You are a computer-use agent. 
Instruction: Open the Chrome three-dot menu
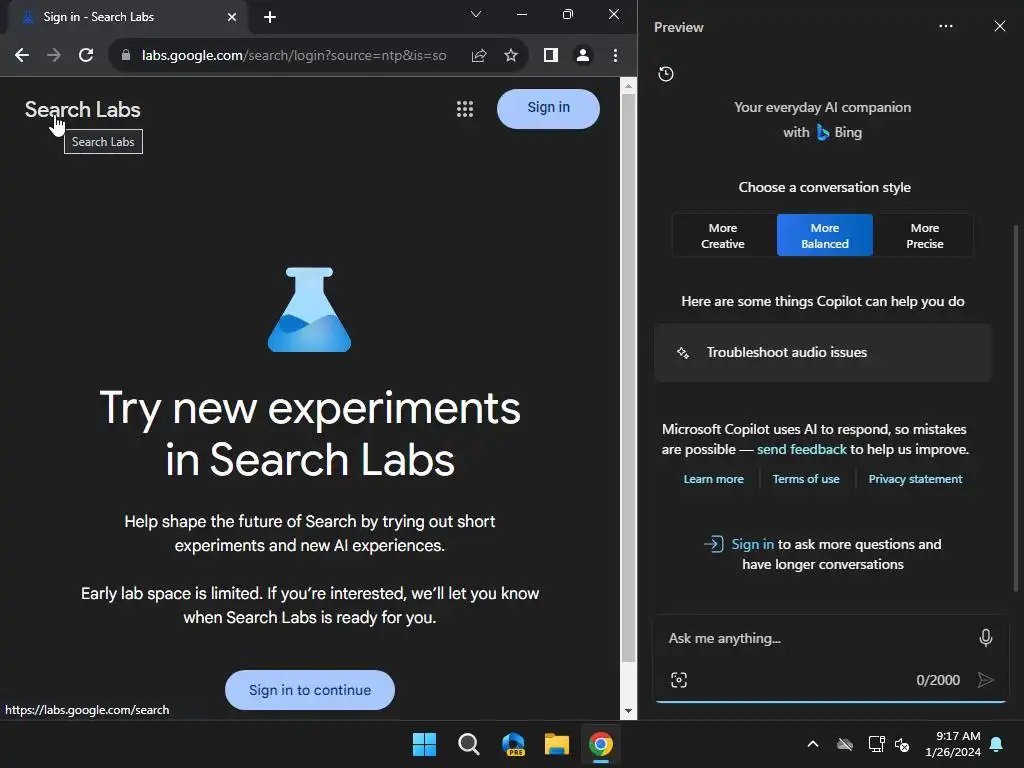click(x=615, y=56)
